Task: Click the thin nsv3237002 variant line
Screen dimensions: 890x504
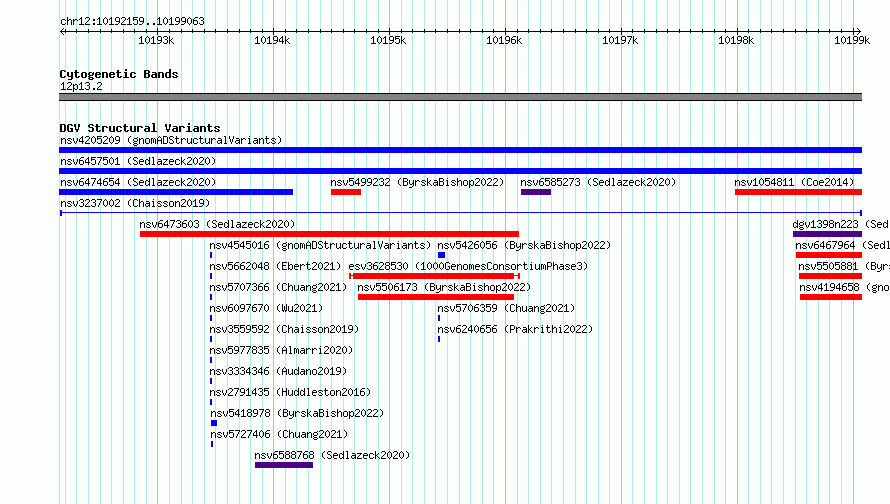Action: coord(461,213)
